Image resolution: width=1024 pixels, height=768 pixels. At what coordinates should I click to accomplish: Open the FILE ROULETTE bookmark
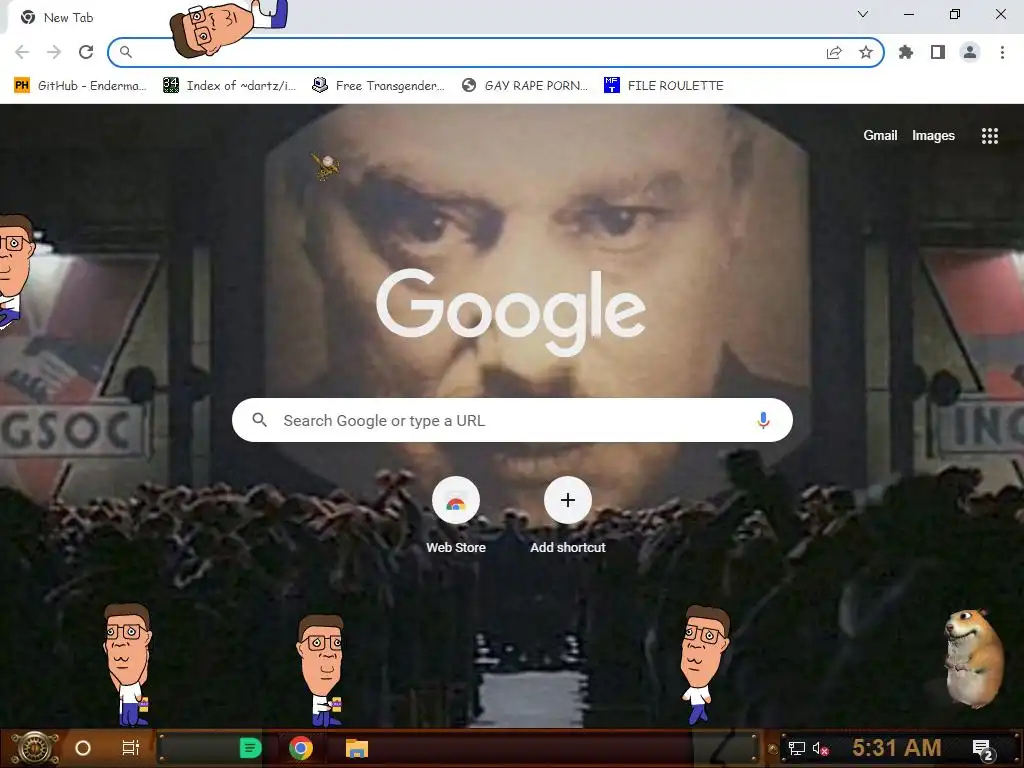click(664, 86)
